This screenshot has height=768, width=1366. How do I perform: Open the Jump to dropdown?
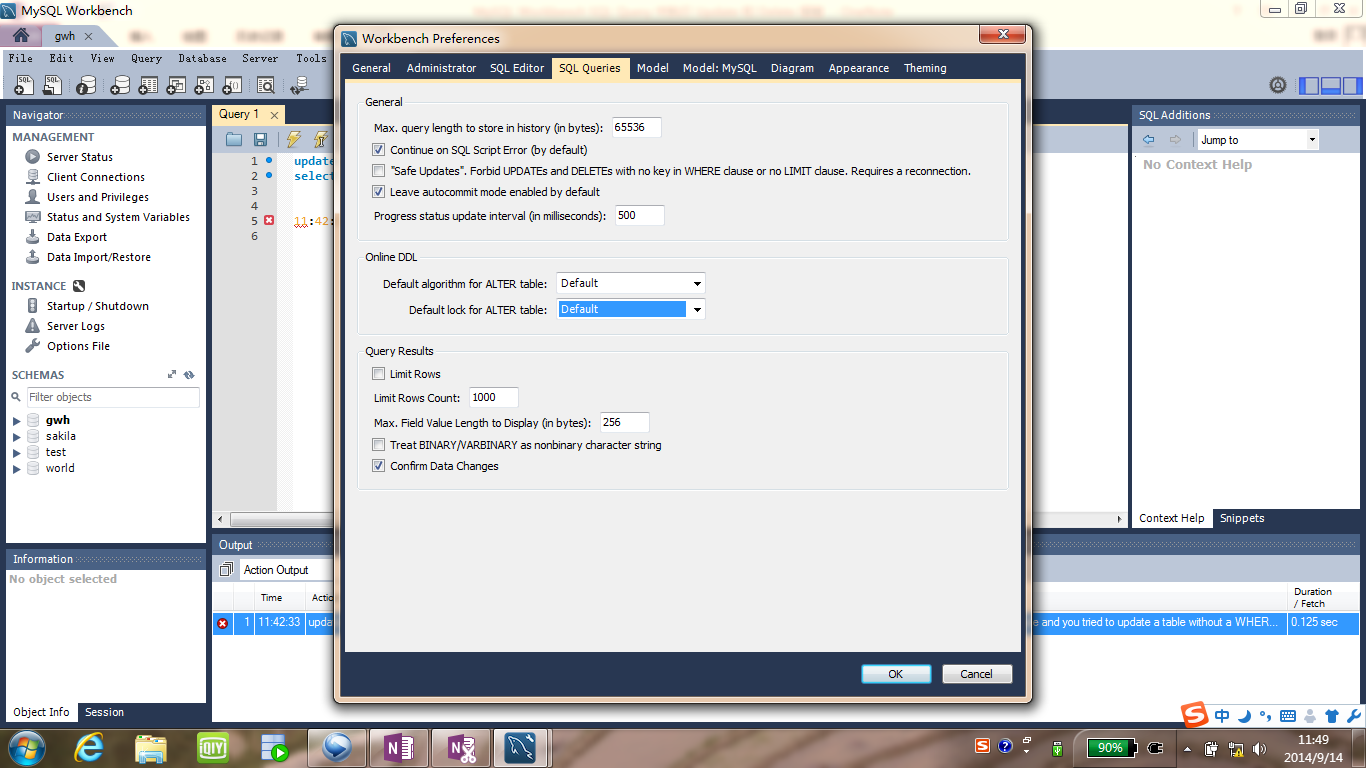tap(1258, 140)
